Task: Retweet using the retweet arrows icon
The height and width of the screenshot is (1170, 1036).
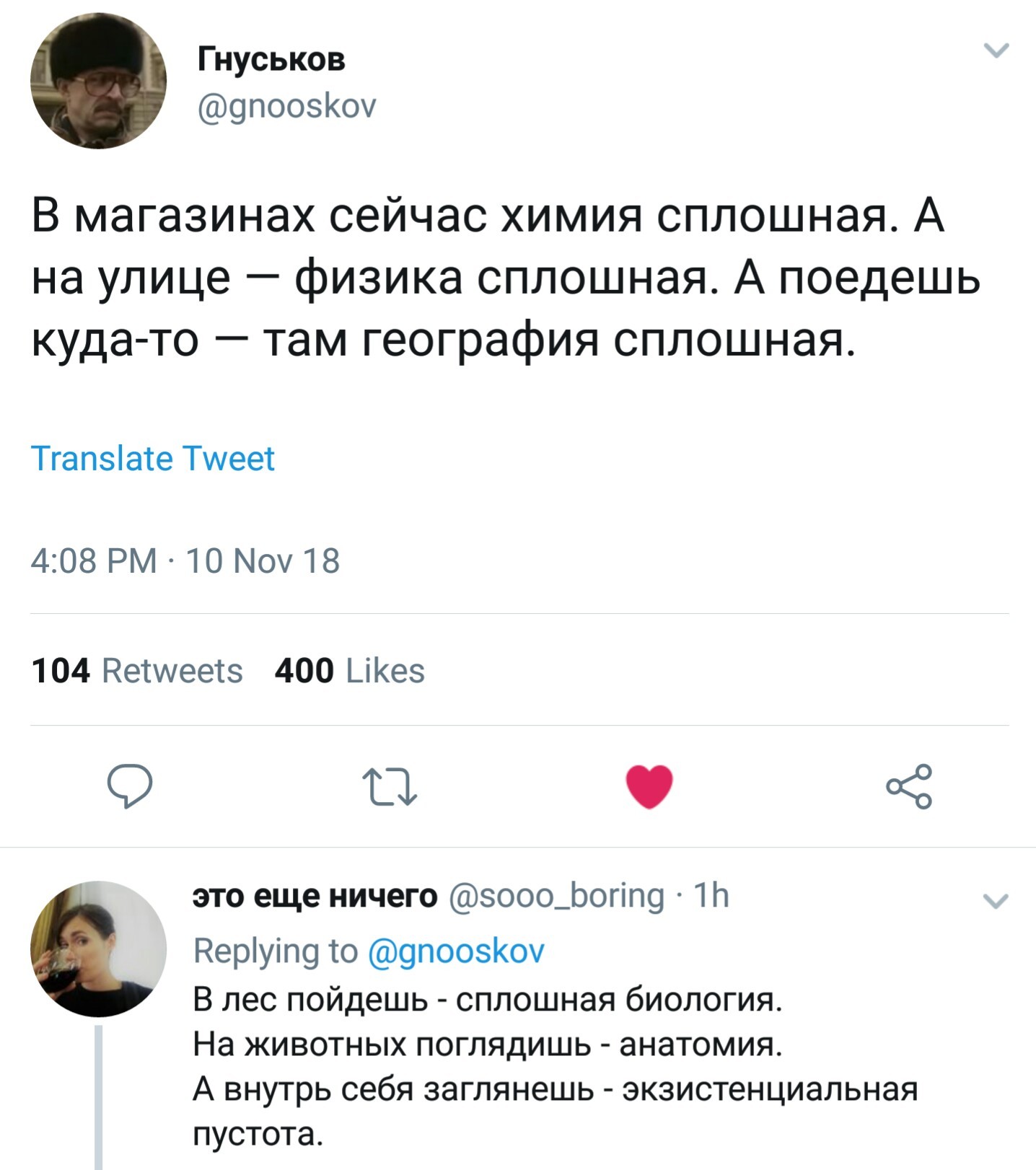Action: (x=390, y=786)
